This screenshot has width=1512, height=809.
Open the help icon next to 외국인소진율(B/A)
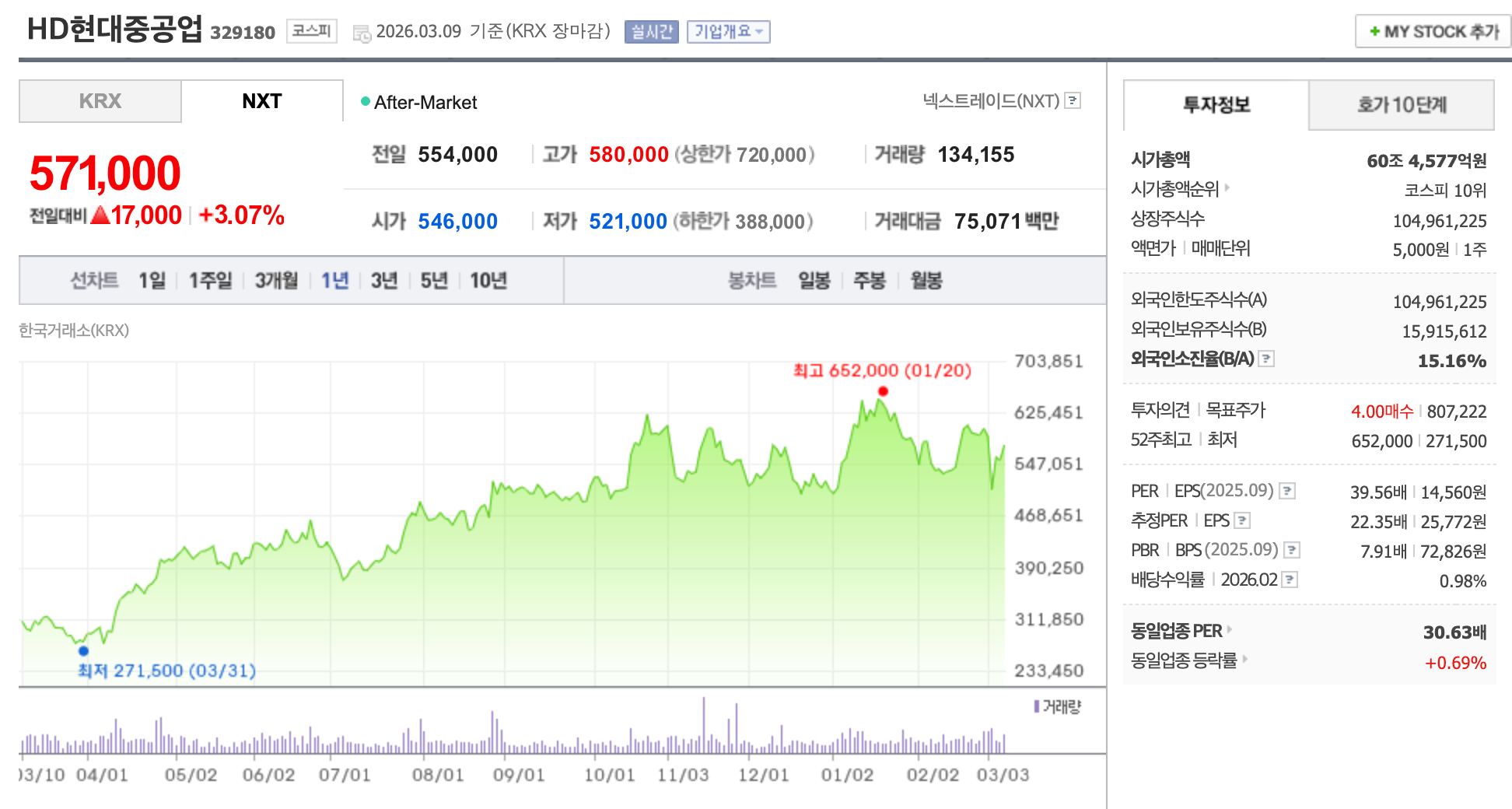tap(1266, 359)
